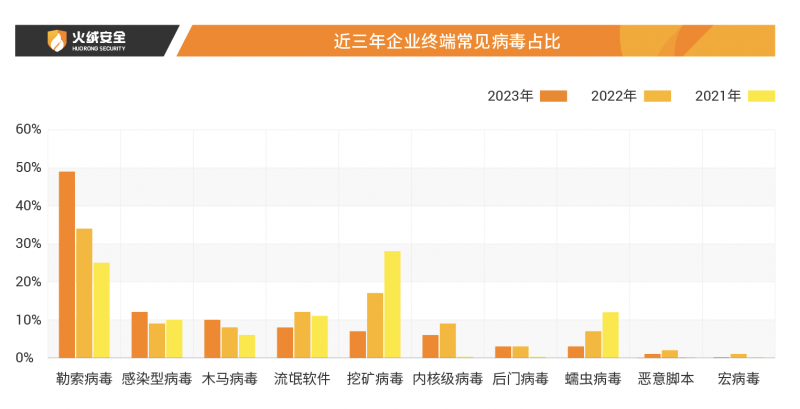Click the 2023 bar for 感染型病毒
Viewport: 800px width, 409px height.
139,335
